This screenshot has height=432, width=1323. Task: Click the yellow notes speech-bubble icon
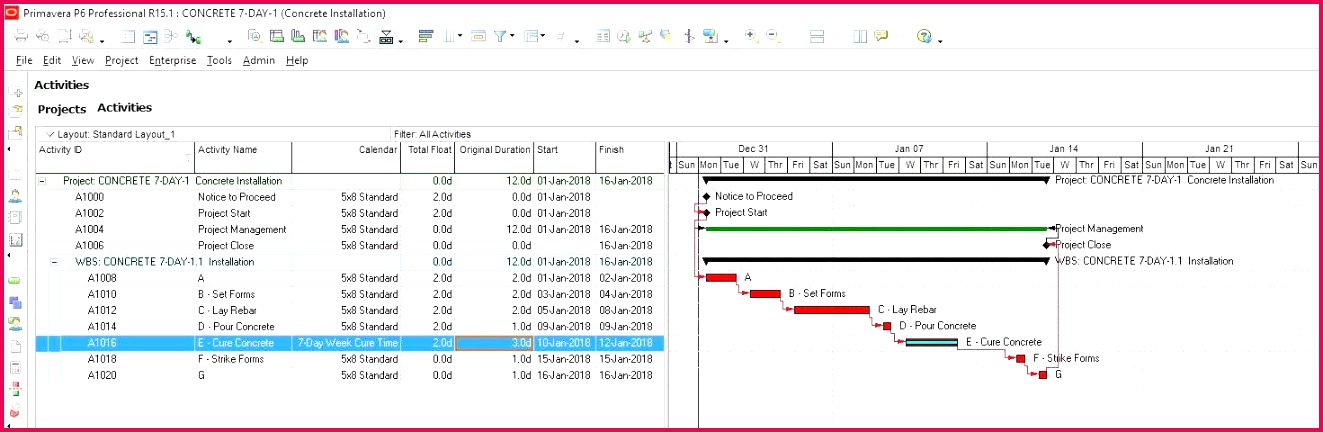point(881,37)
